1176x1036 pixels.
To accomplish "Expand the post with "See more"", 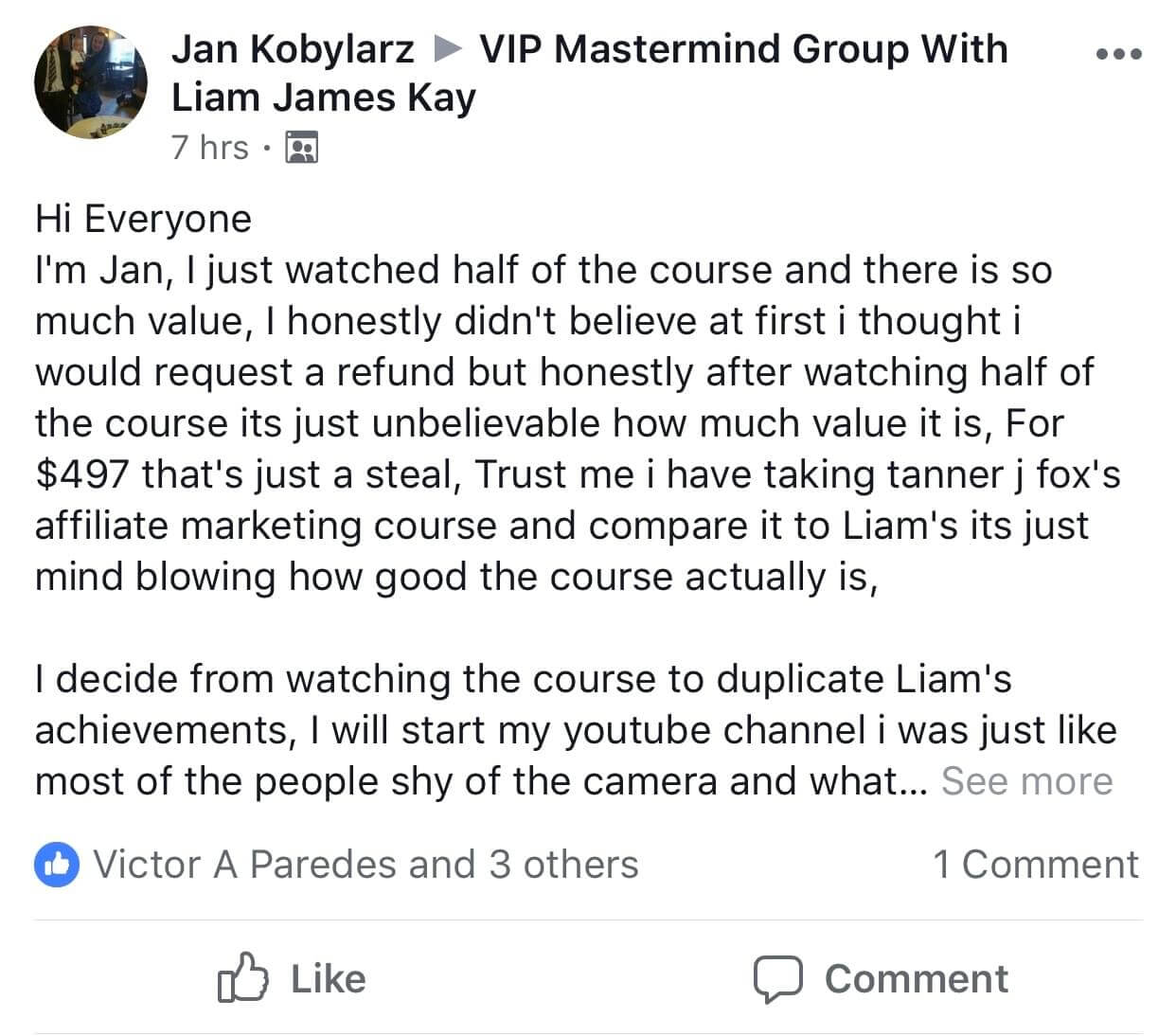I will (x=1026, y=781).
